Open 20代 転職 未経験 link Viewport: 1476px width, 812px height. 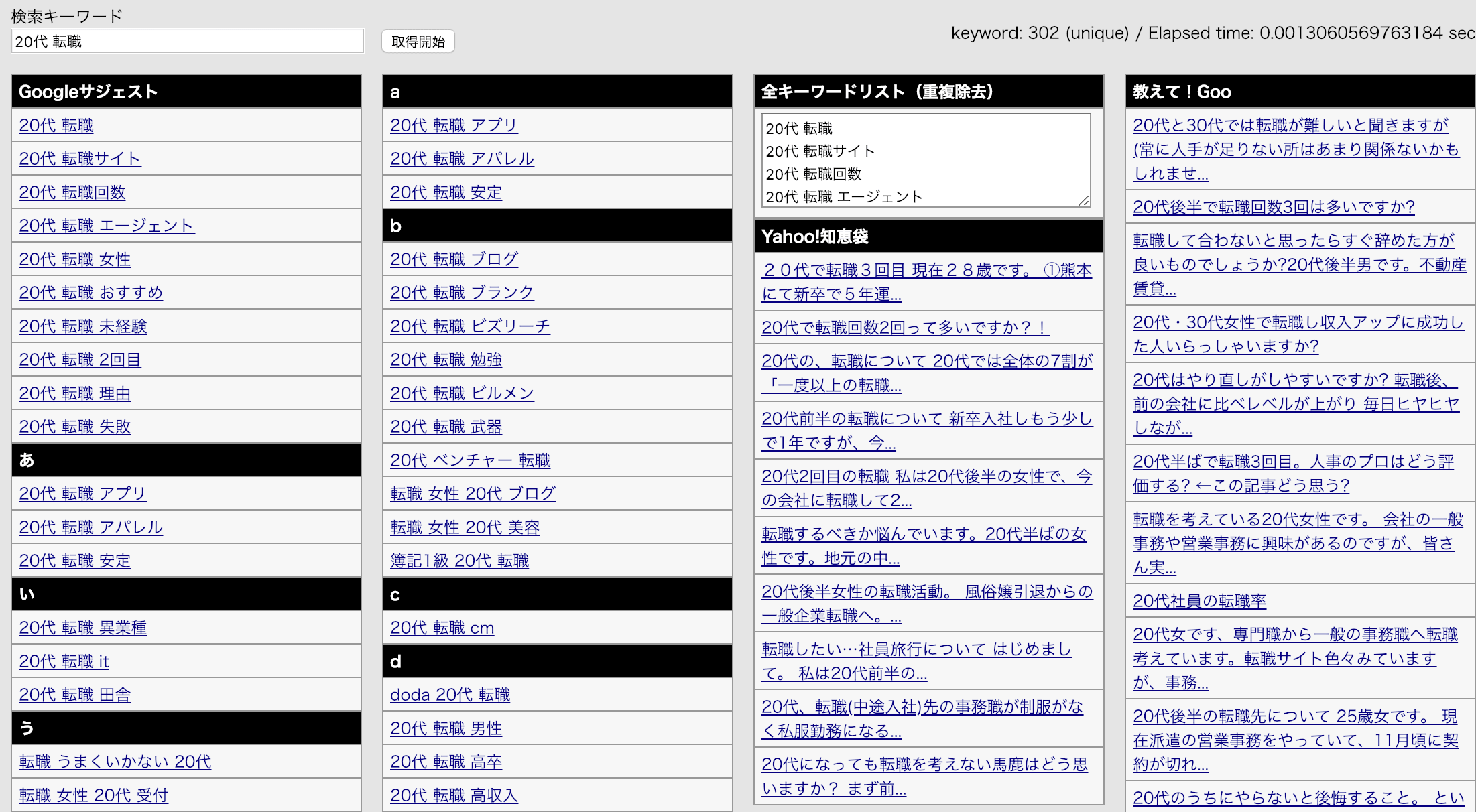point(83,326)
